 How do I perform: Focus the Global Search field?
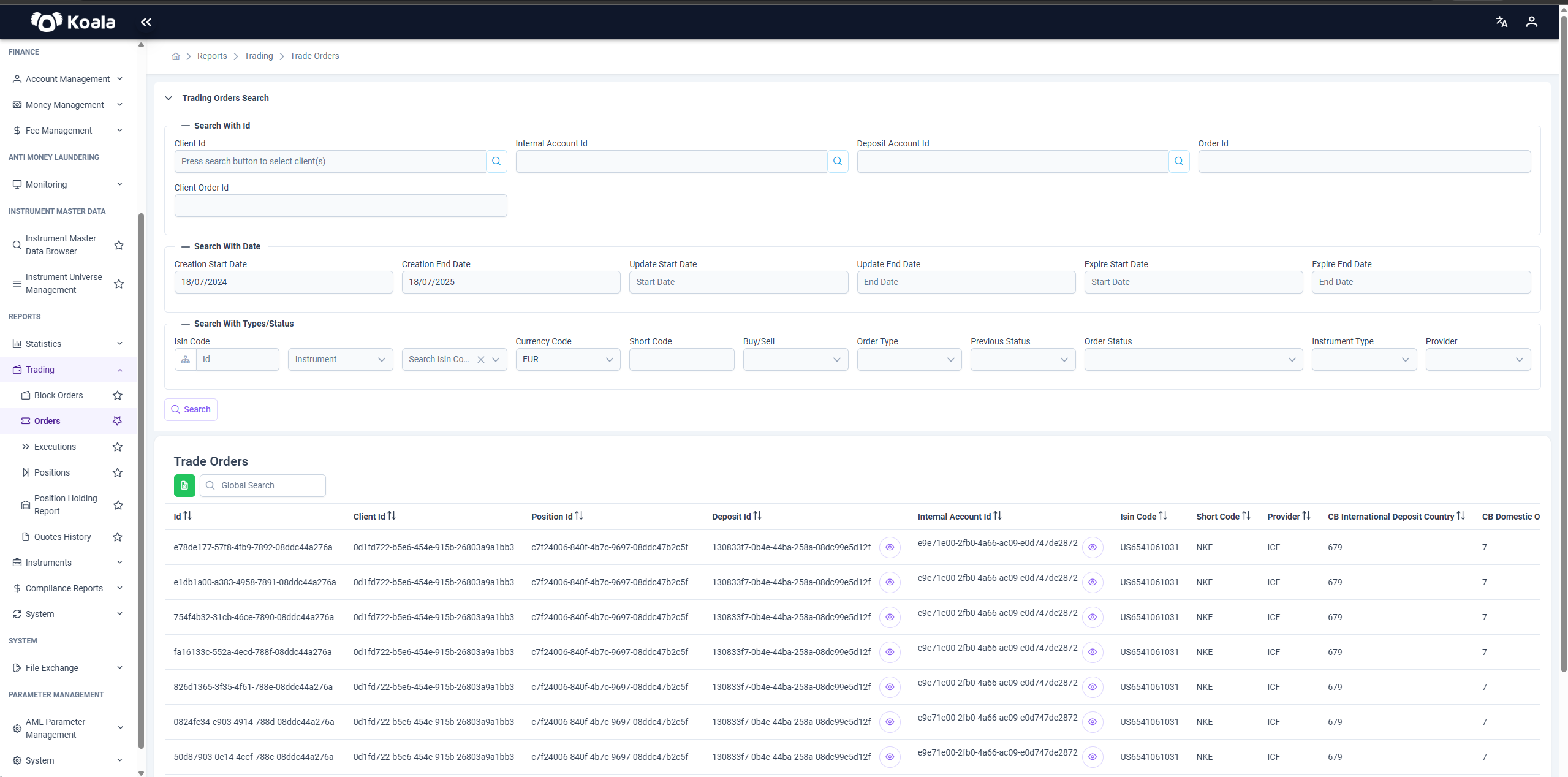point(263,485)
